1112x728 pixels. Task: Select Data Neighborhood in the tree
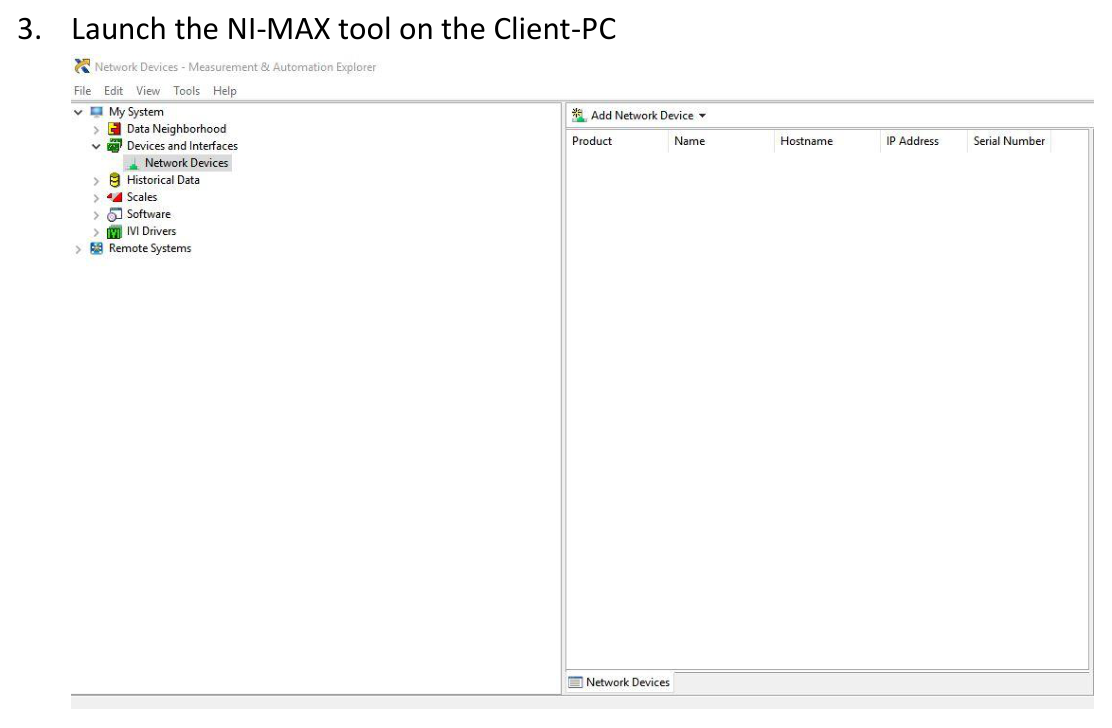177,129
